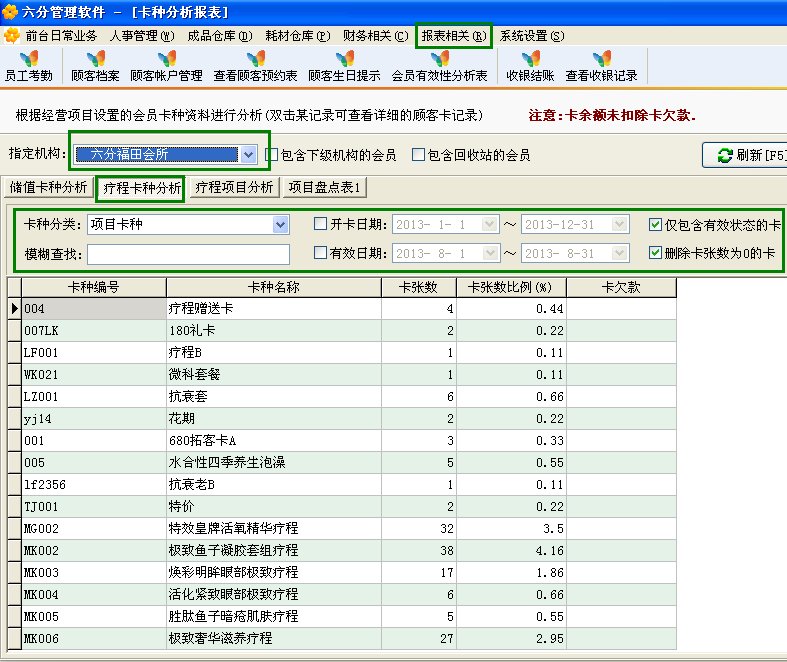Click cell LF001
This screenshot has width=787, height=662.
(x=94, y=353)
